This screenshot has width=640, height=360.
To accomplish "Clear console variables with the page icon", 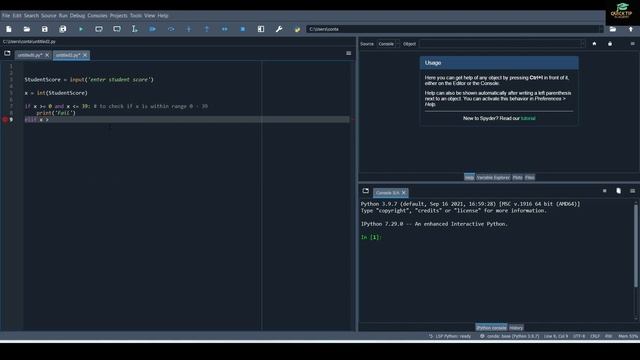I will (618, 191).
